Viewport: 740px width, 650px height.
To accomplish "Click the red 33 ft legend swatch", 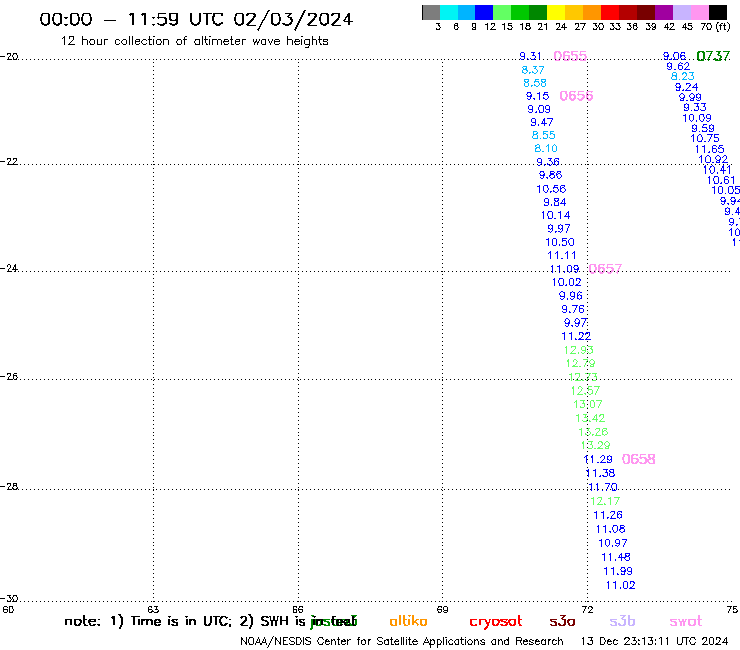I will pyautogui.click(x=609, y=12).
